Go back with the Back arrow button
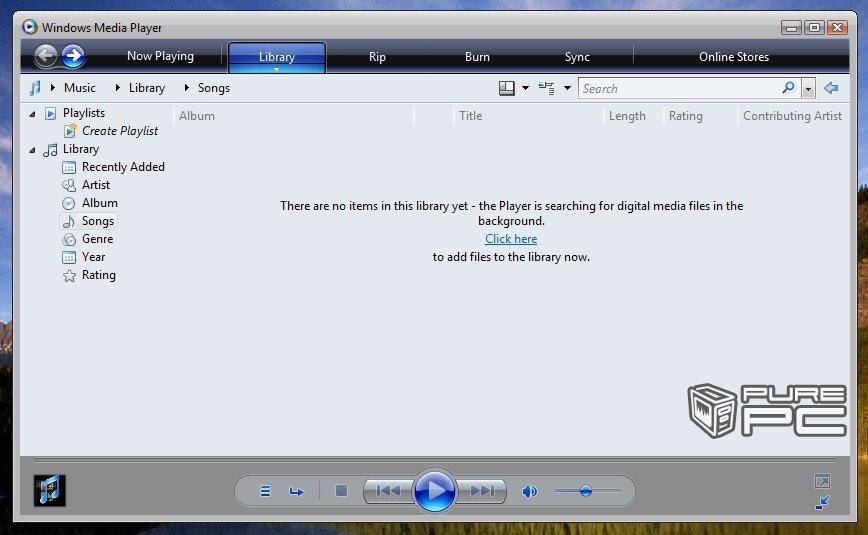This screenshot has width=868, height=535. click(x=46, y=56)
